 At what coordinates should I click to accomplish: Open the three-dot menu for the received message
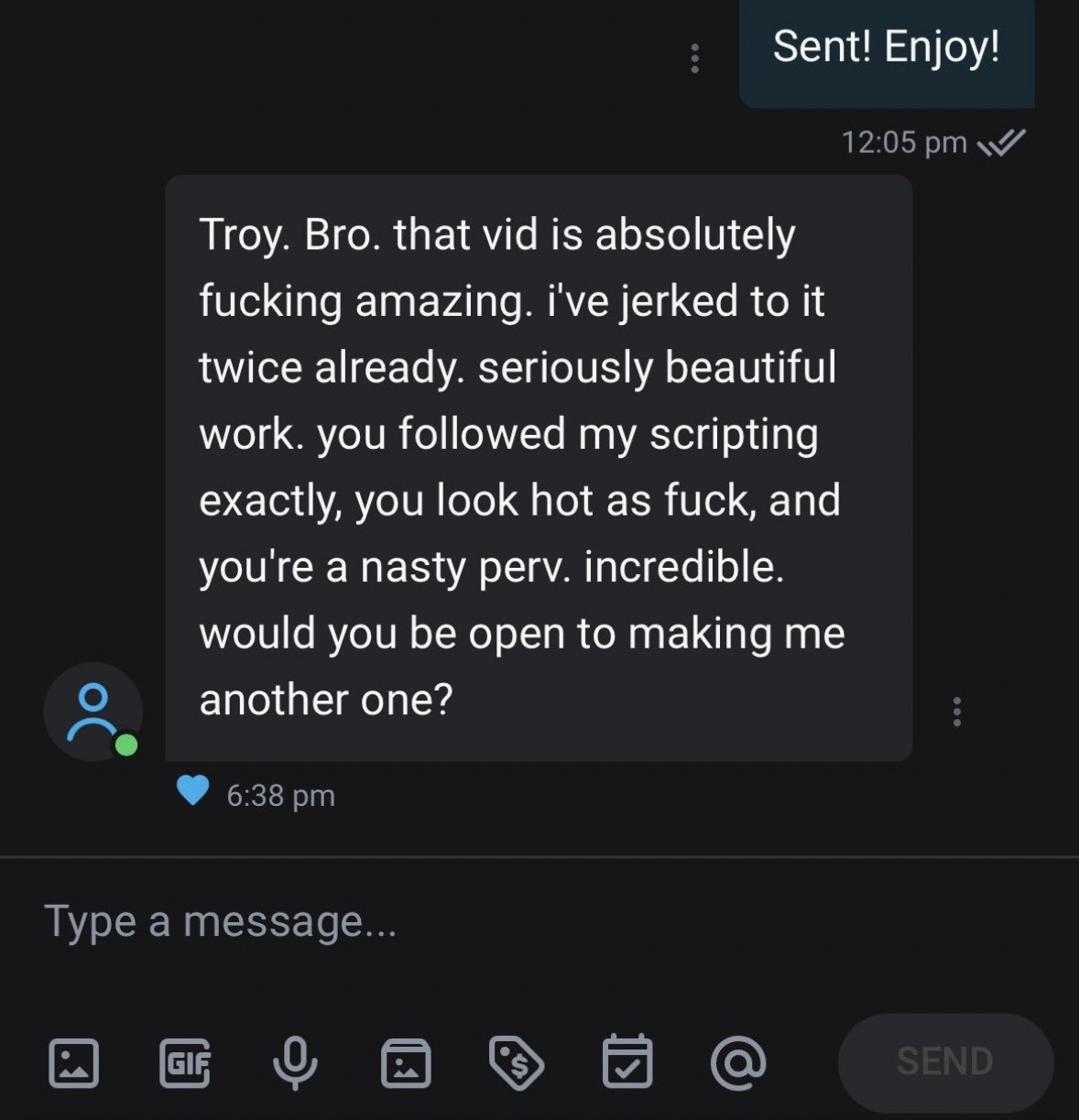point(957,712)
